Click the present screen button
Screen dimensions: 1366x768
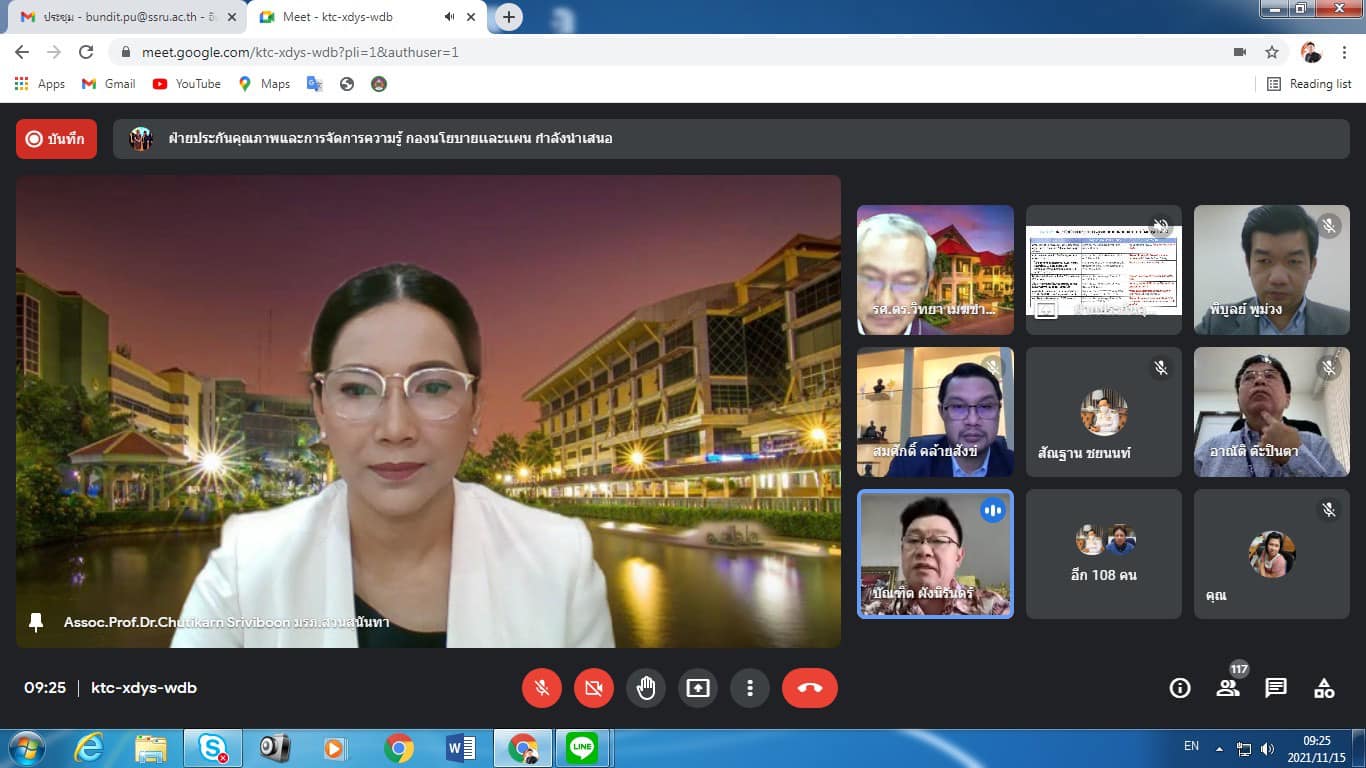[x=698, y=688]
